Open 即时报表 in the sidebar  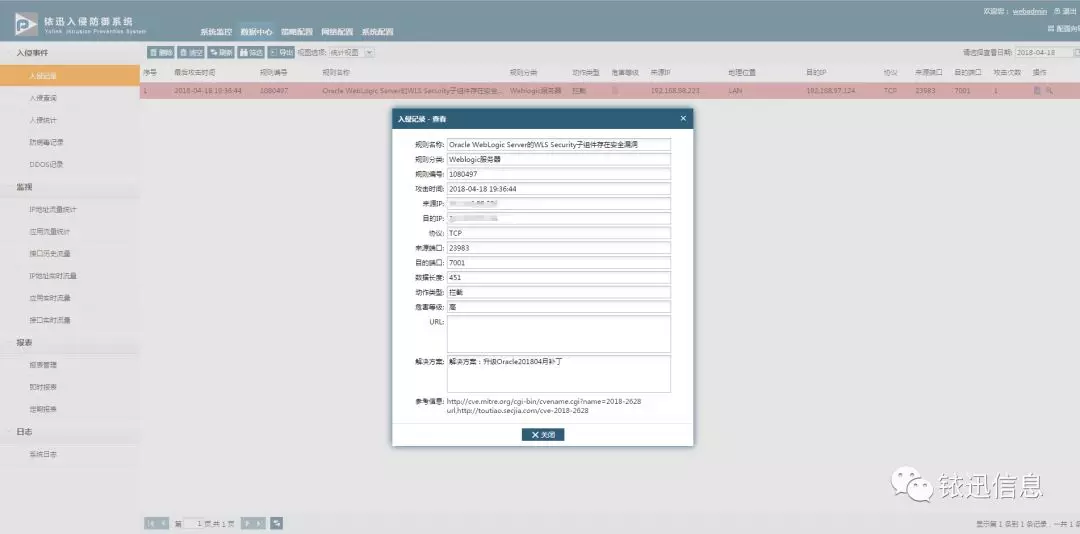70,387
